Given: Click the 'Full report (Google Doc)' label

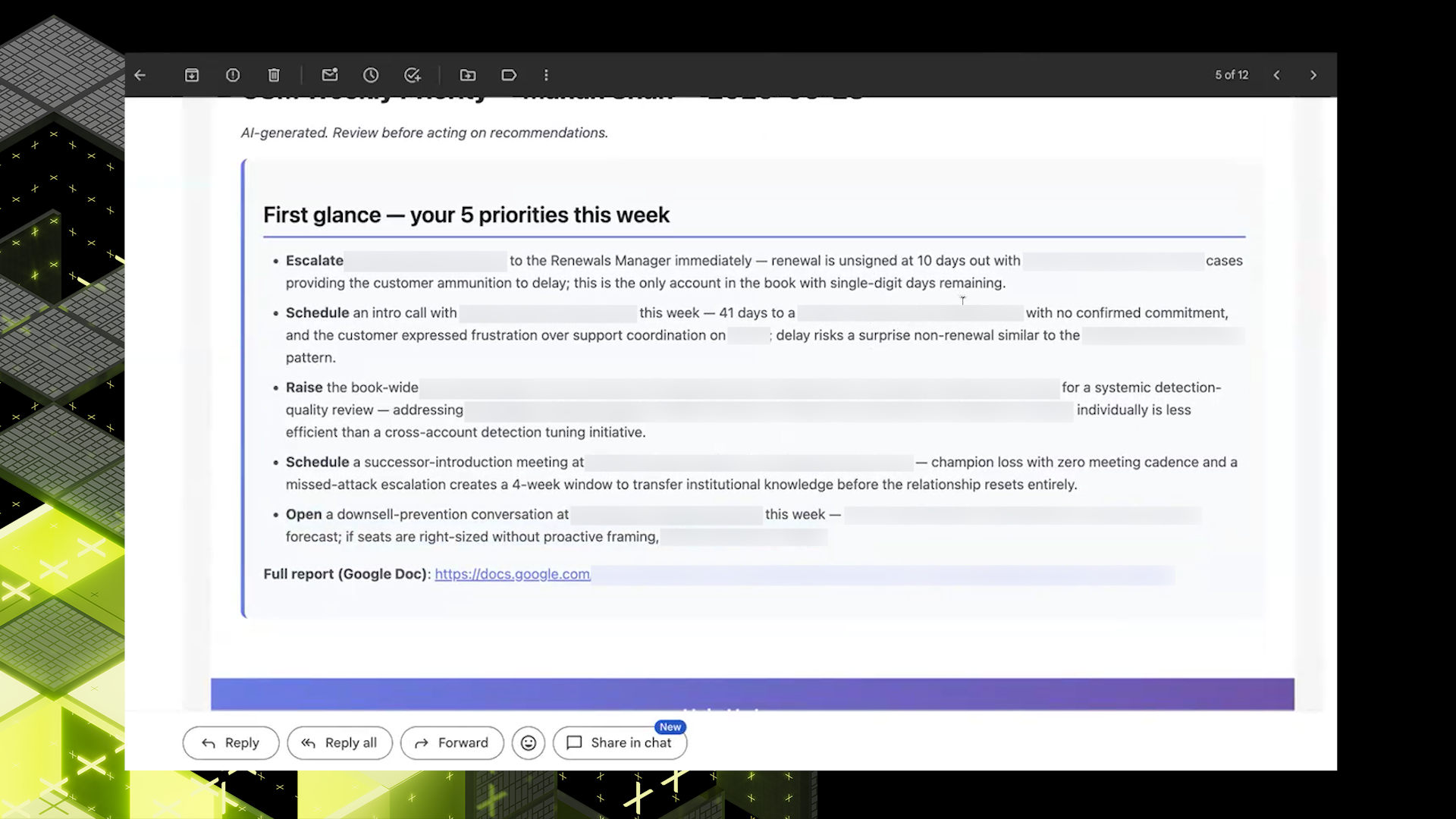Looking at the screenshot, I should click(347, 574).
